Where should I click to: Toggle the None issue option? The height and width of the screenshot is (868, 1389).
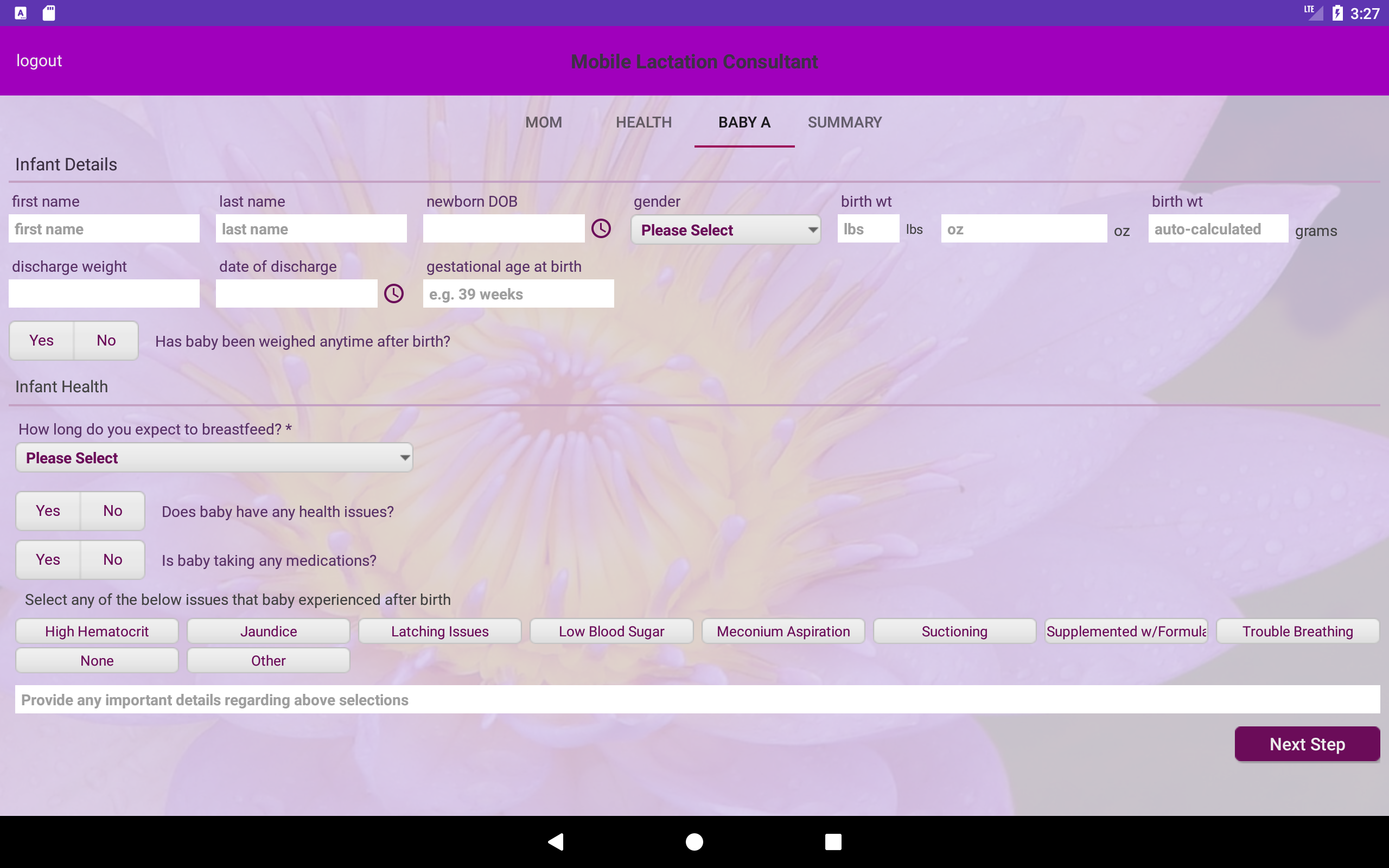pyautogui.click(x=97, y=660)
